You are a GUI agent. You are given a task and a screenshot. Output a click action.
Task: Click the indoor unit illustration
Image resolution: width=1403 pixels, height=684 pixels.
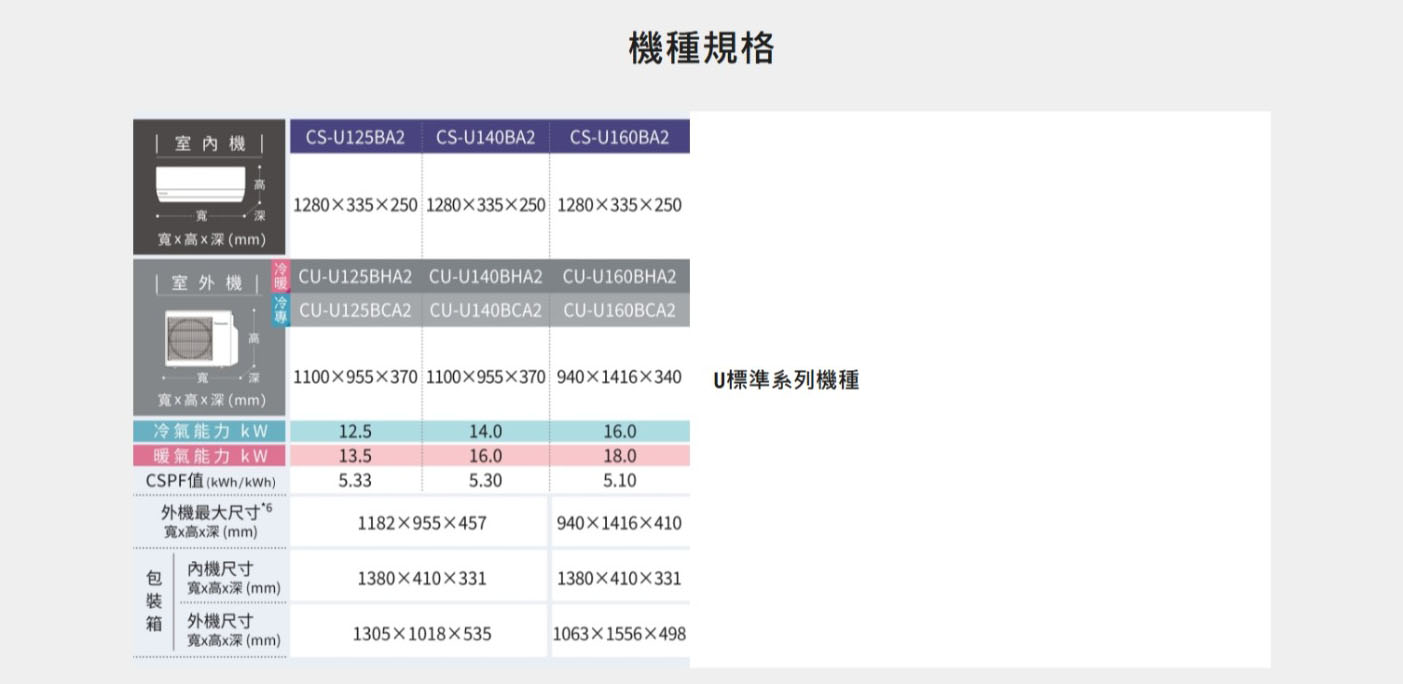click(200, 183)
